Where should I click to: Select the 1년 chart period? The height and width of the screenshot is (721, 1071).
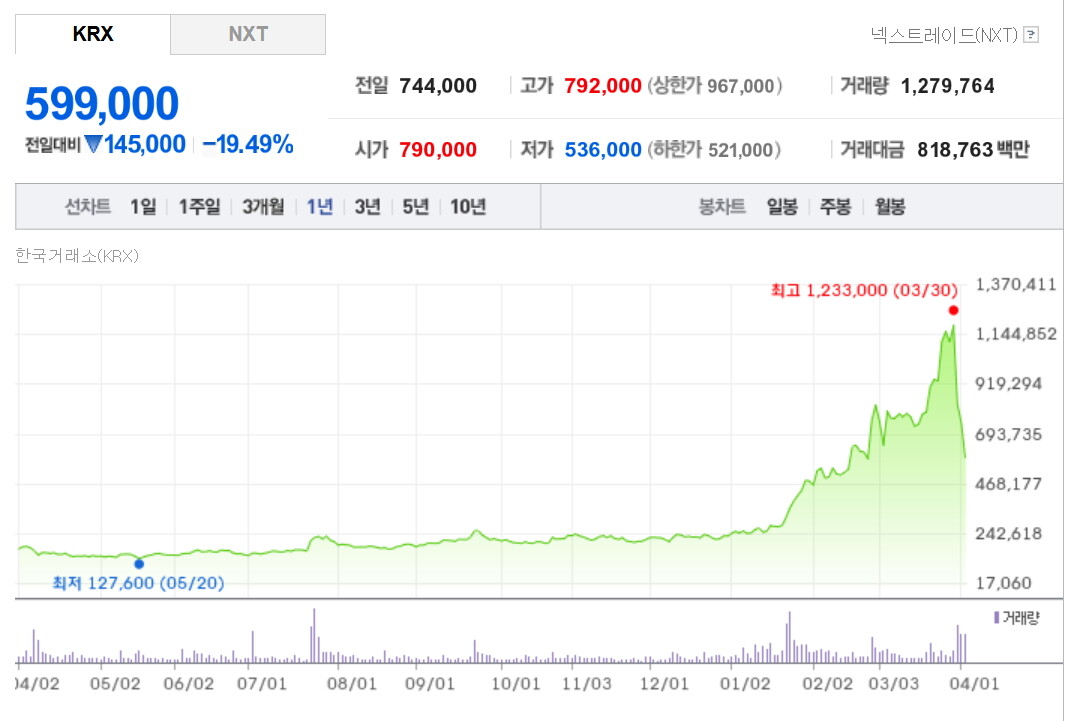(320, 207)
